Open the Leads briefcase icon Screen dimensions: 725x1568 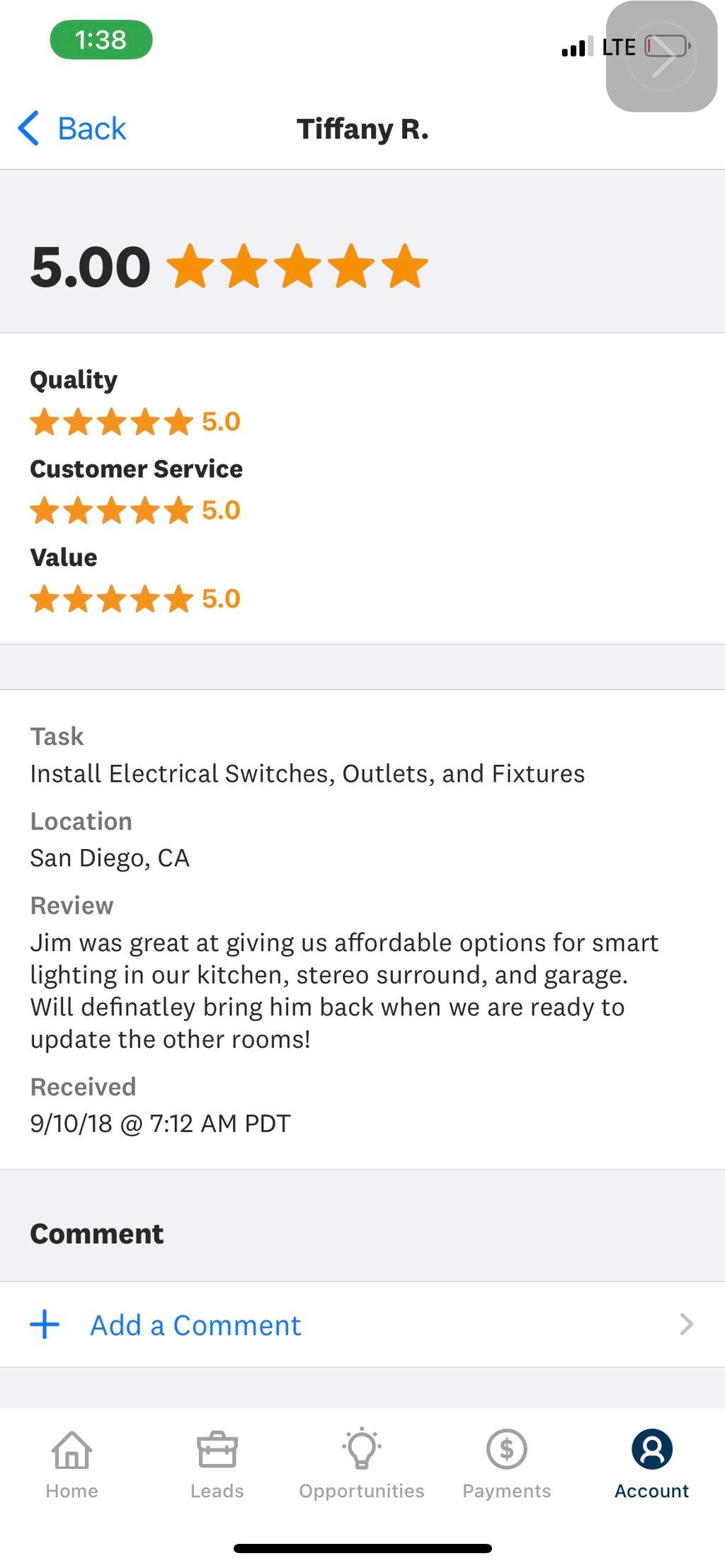click(217, 1450)
